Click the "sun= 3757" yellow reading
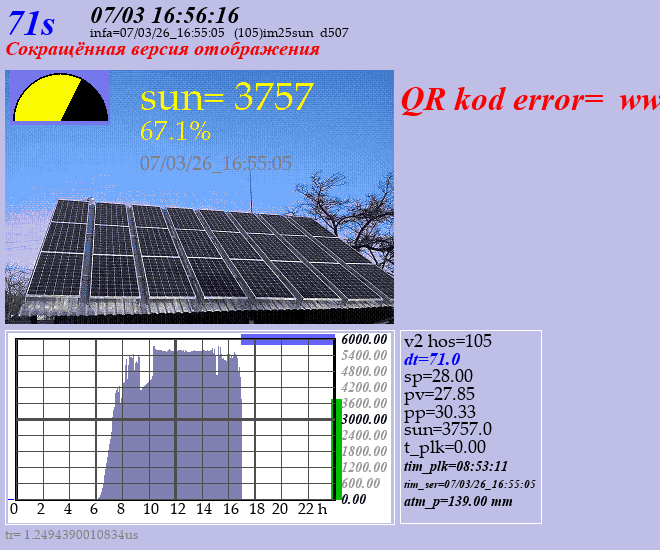This screenshot has height=550, width=660. (227, 97)
